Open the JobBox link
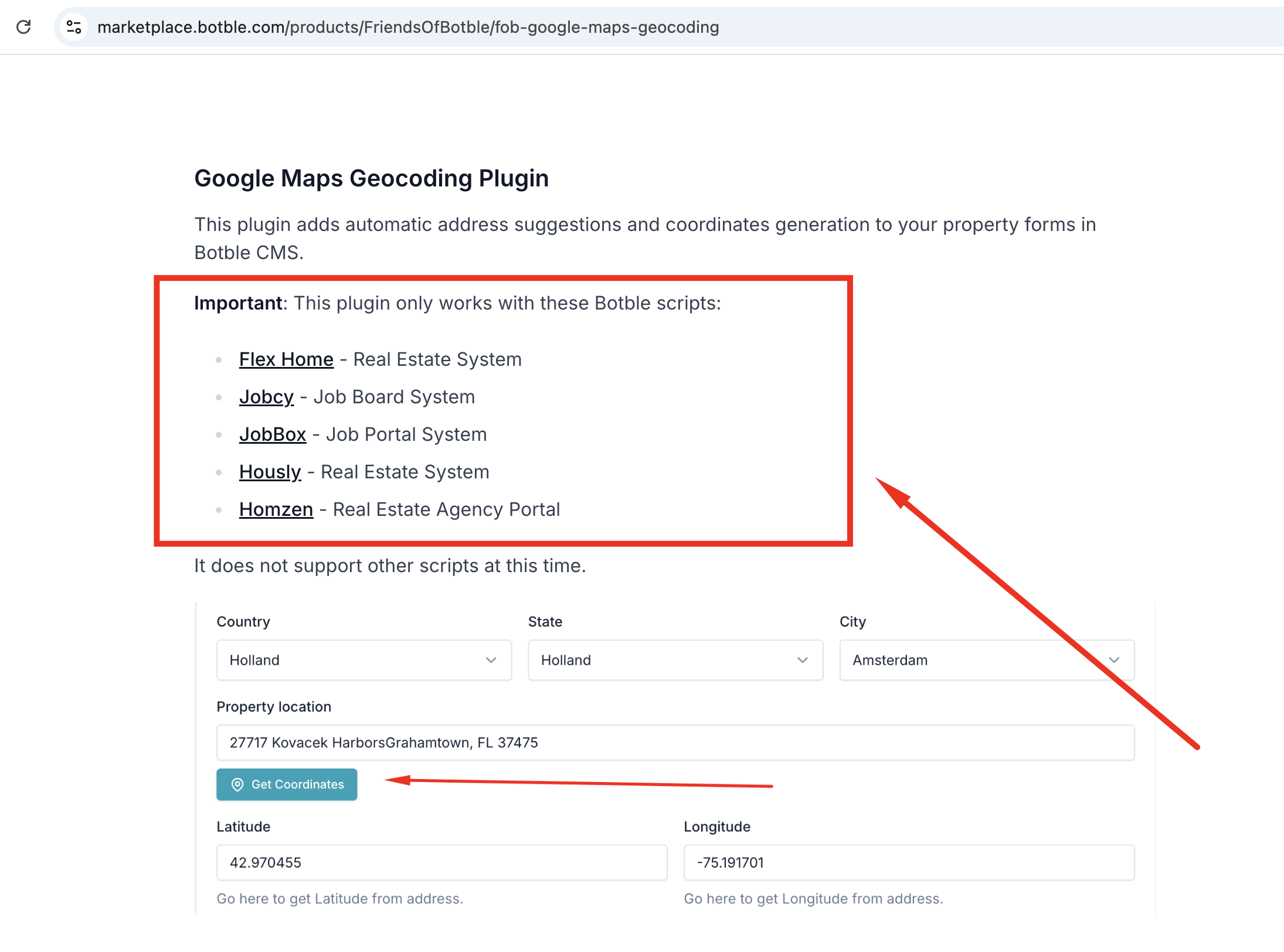Image resolution: width=1284 pixels, height=952 pixels. tap(273, 434)
